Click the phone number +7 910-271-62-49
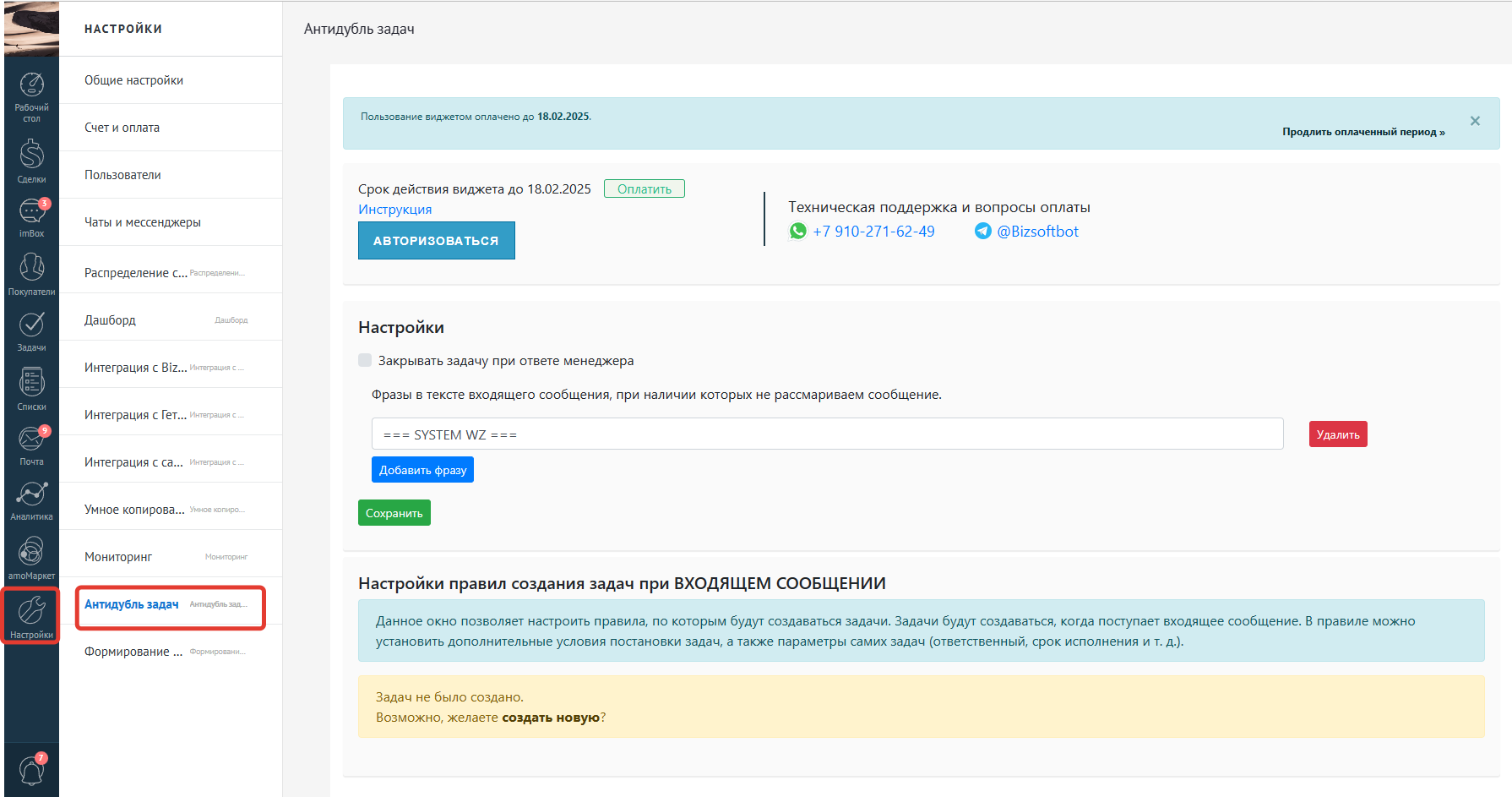 873,232
